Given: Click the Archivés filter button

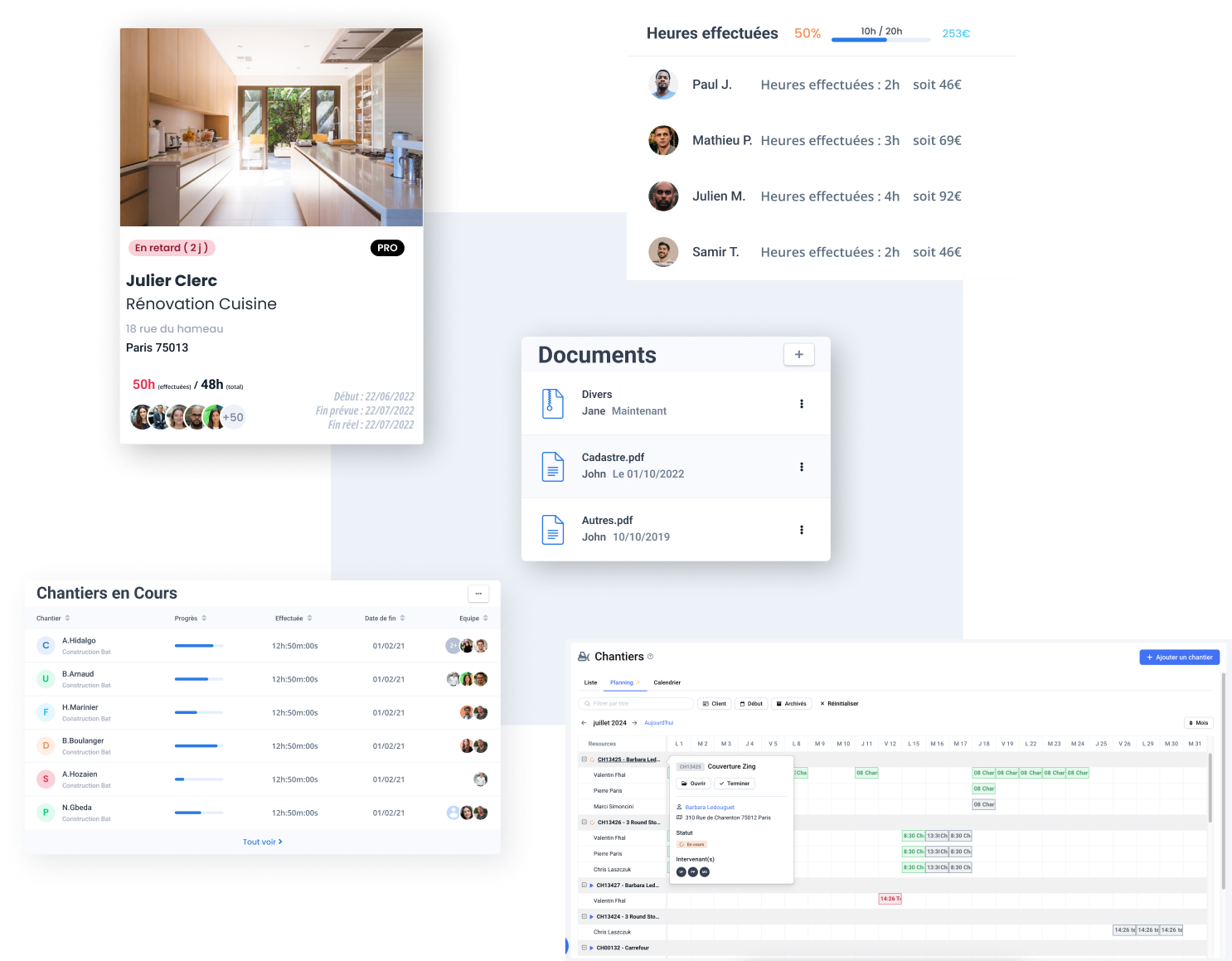Looking at the screenshot, I should [x=792, y=703].
